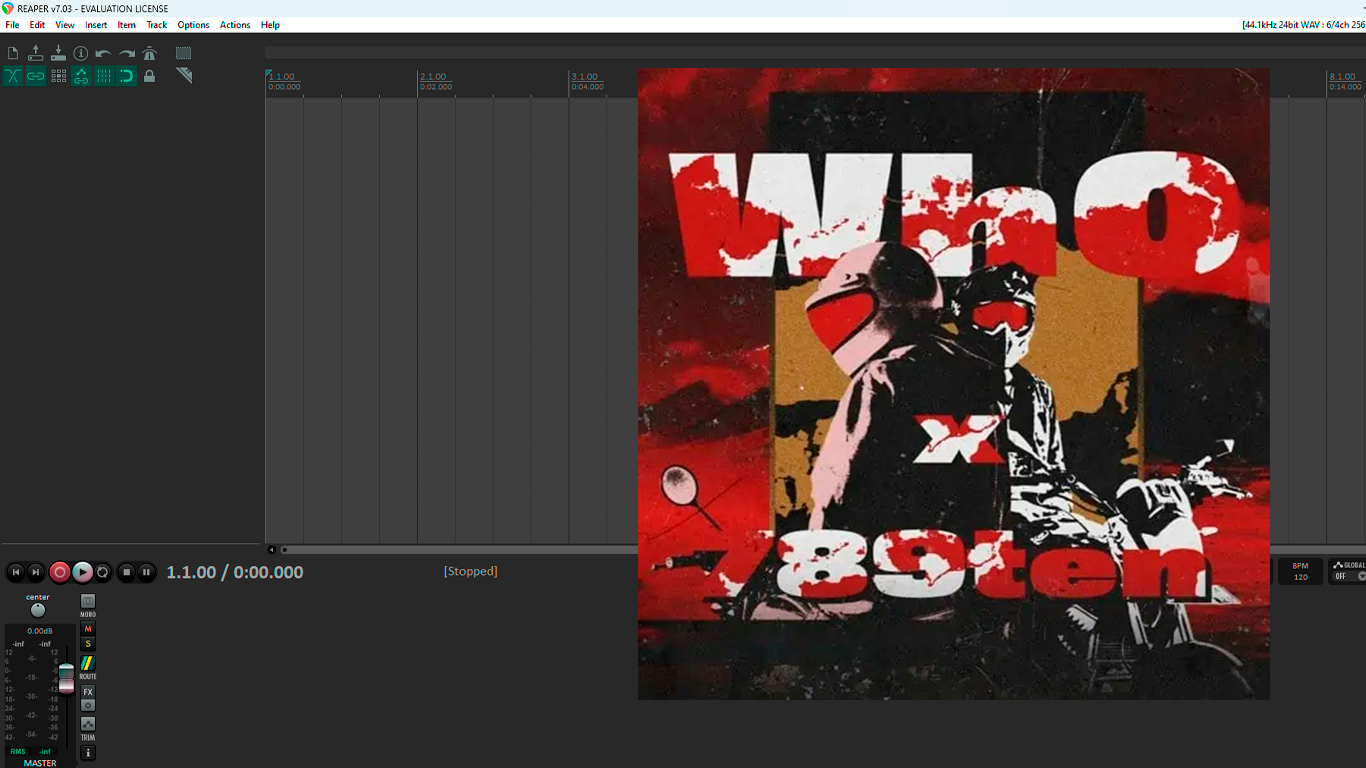Toggle ripple editing grid icon

tap(58, 76)
